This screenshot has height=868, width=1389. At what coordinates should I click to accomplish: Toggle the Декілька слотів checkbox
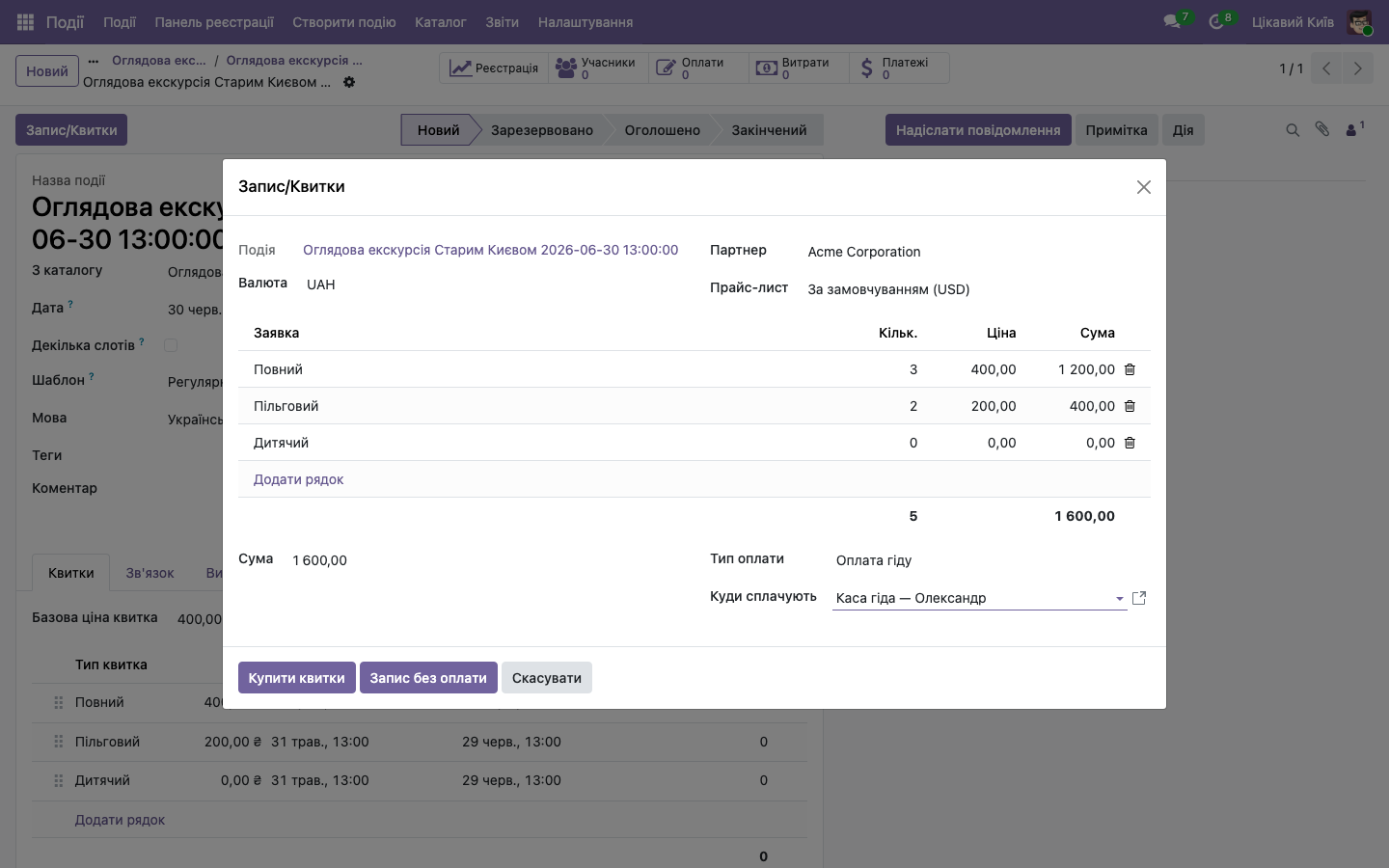click(171, 345)
